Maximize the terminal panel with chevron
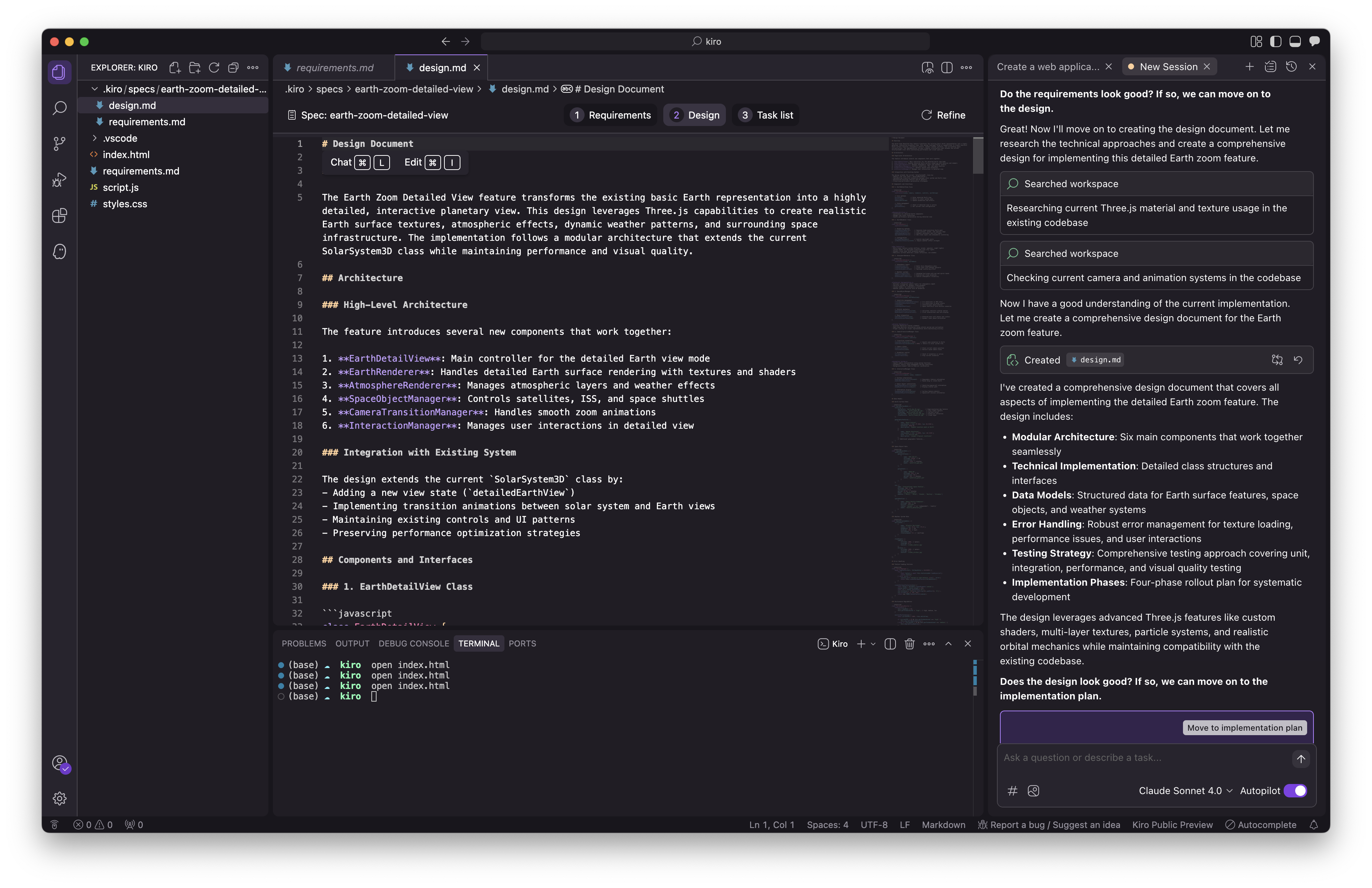Image resolution: width=1372 pixels, height=888 pixels. coord(948,644)
